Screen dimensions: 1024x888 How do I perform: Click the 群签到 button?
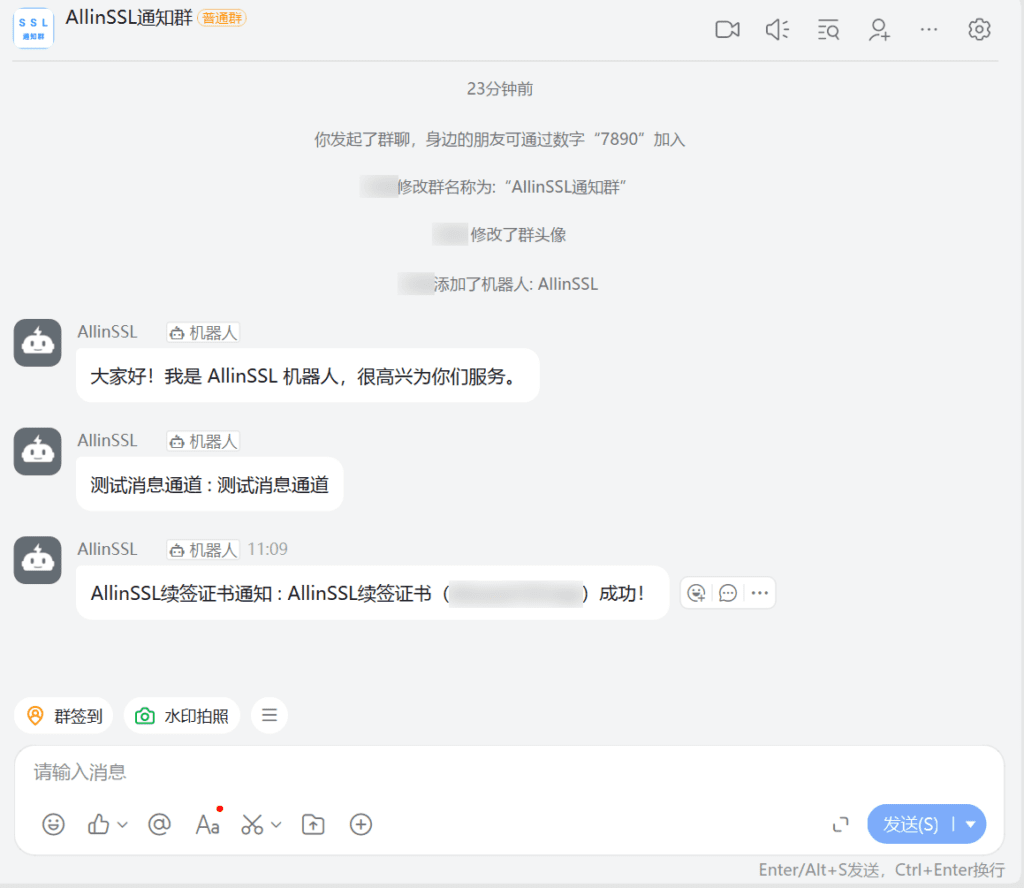[x=64, y=716]
